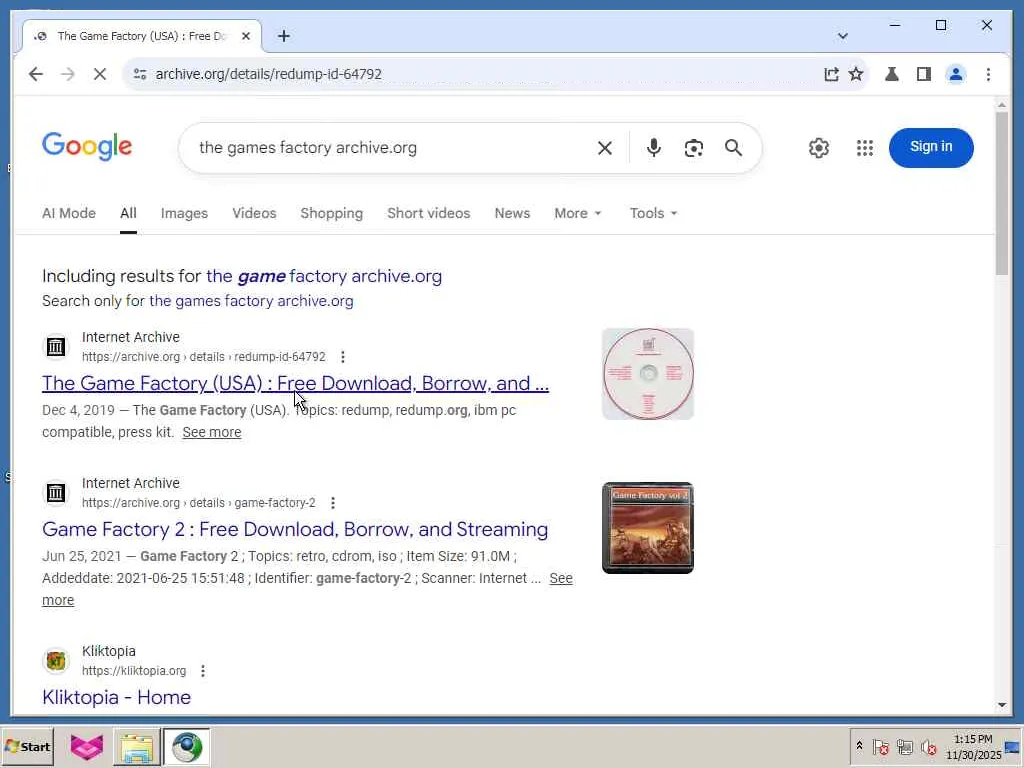Click the Sign in button
Screen dimensions: 1024x768
(x=931, y=148)
